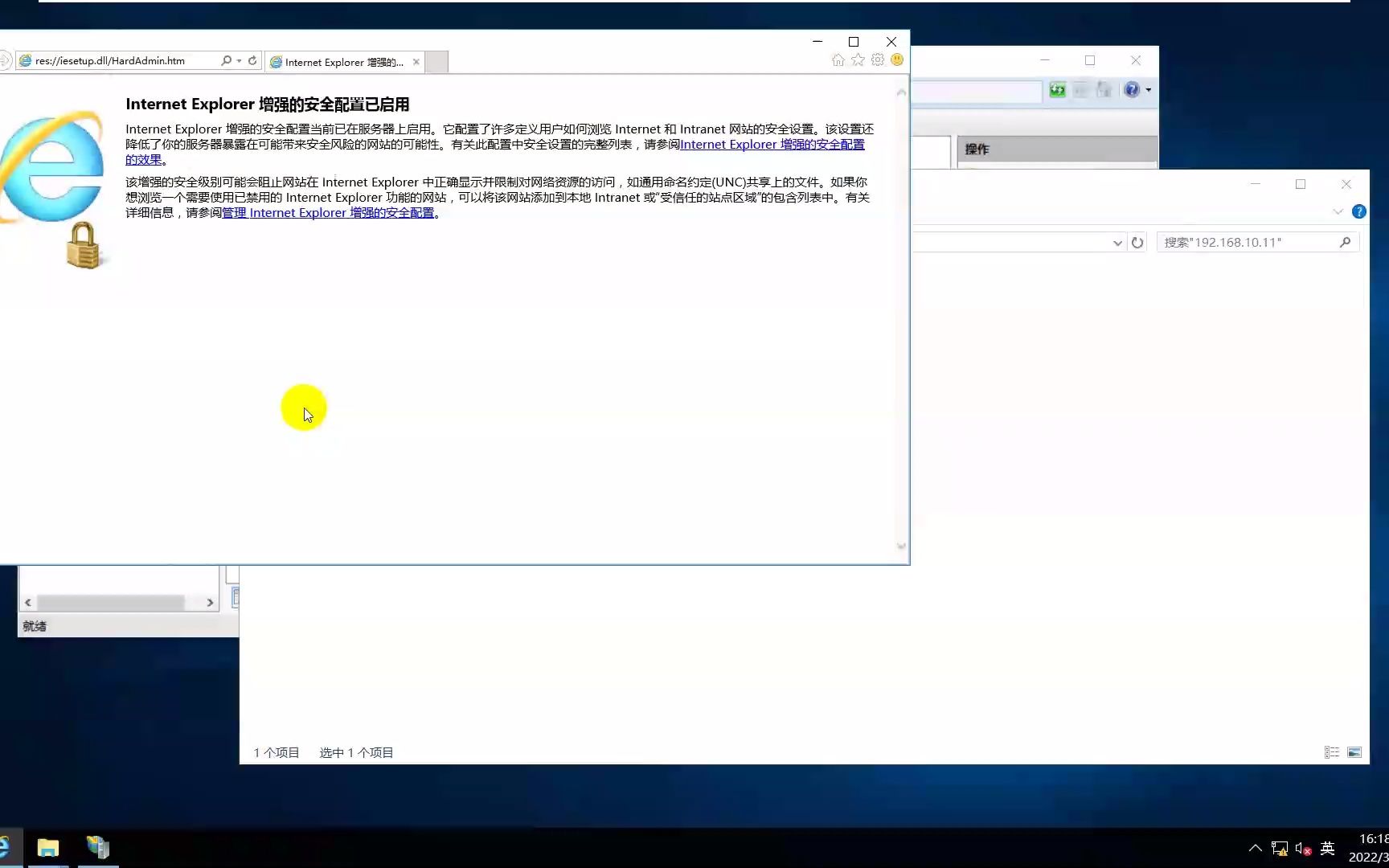Switch input language 英 indicator
Viewport: 1389px width, 868px height.
pos(1328,848)
